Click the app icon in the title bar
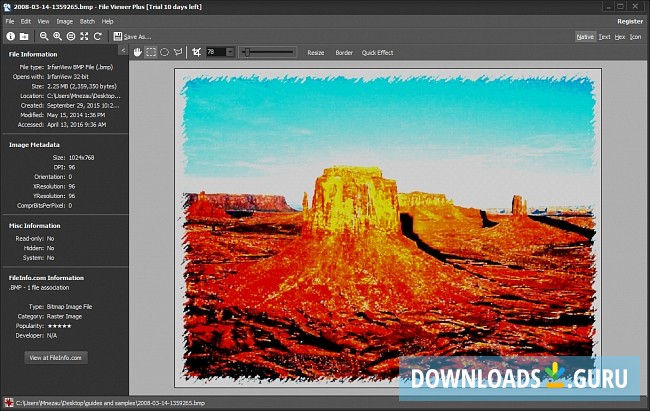This screenshot has height=411, width=650. pos(7,7)
